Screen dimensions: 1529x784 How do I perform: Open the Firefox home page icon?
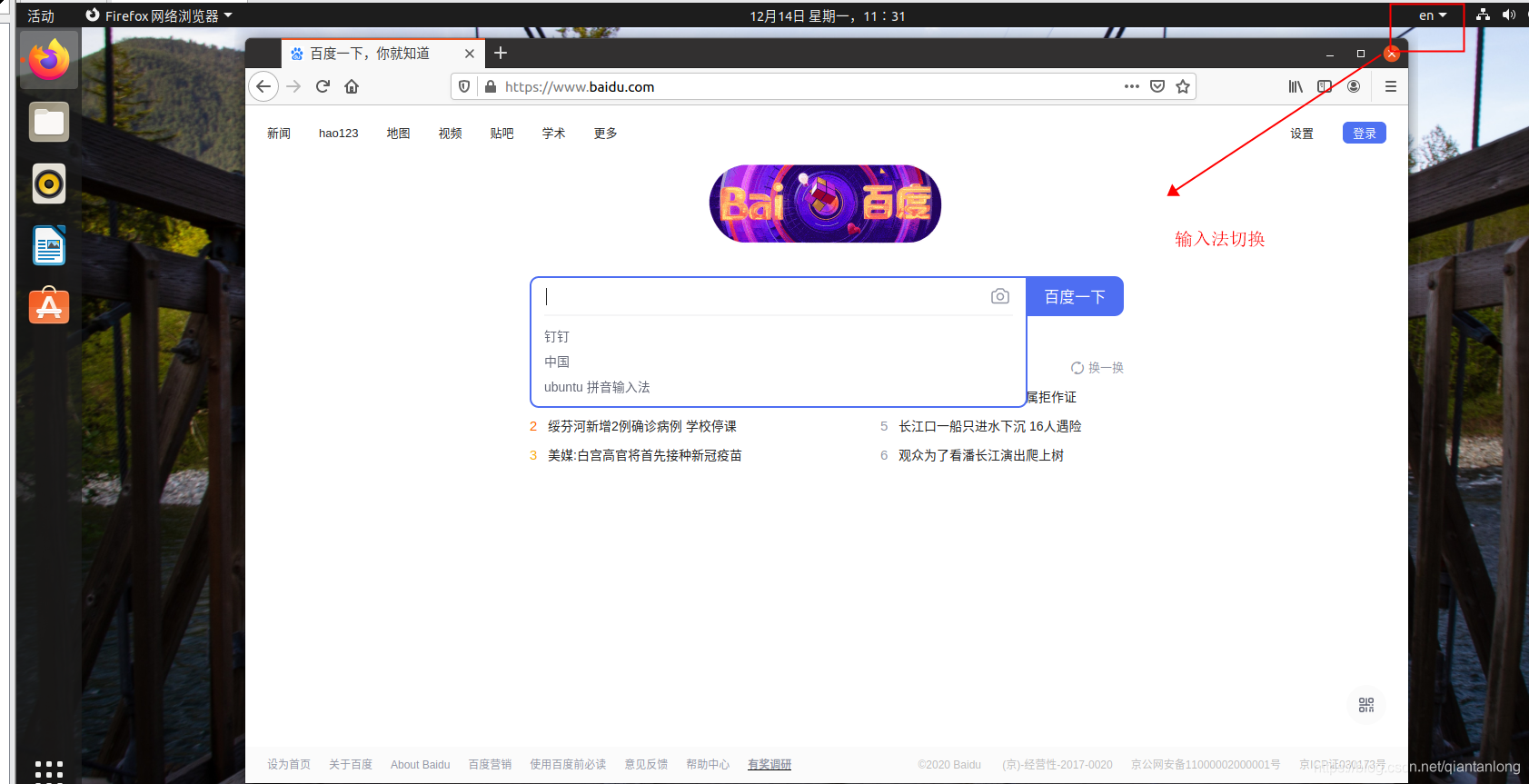click(352, 86)
